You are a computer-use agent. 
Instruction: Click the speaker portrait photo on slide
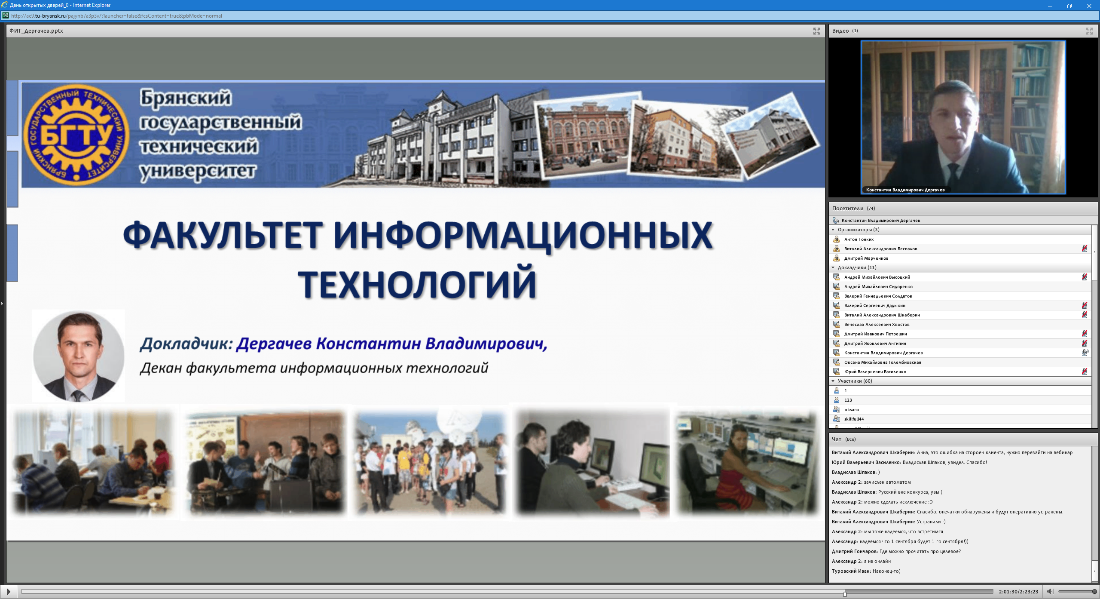pyautogui.click(x=79, y=356)
